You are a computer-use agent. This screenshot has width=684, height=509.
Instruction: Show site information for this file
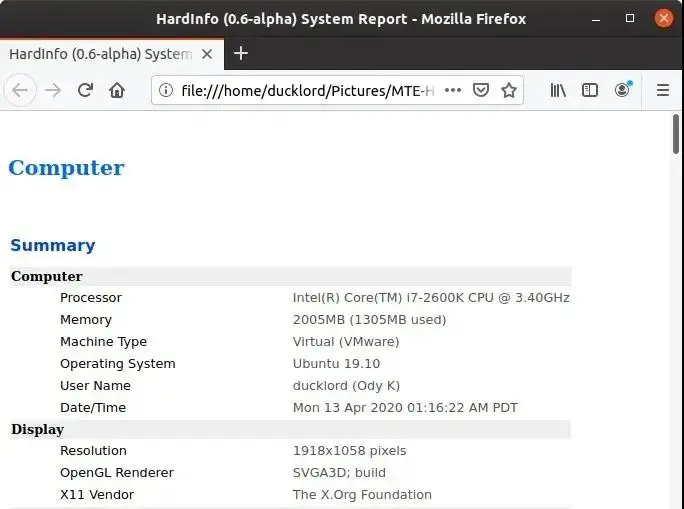(x=165, y=90)
